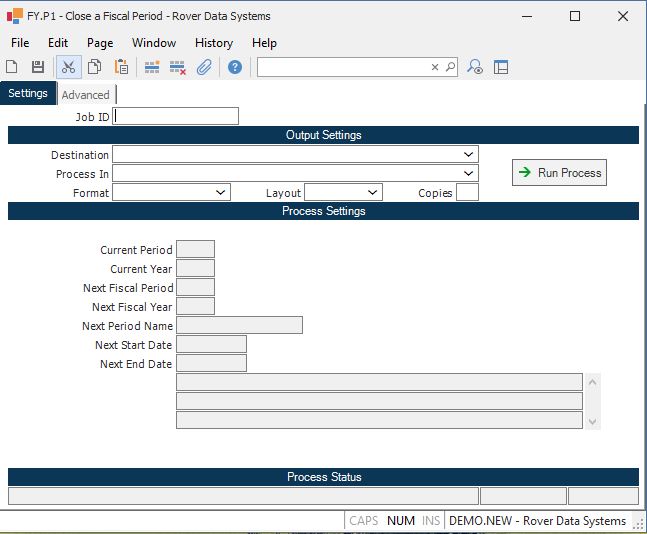Select the Cut scissors icon

(68, 67)
